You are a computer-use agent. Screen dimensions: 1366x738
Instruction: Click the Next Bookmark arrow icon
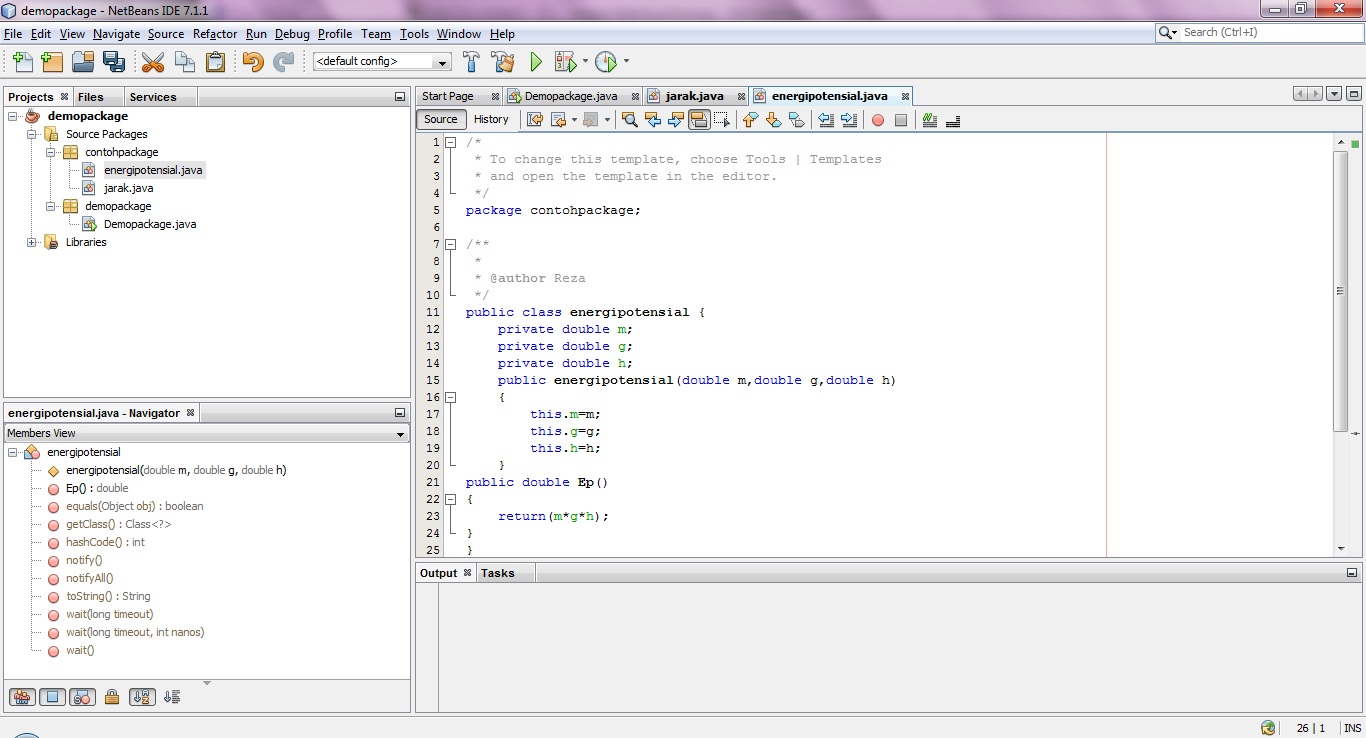click(773, 120)
